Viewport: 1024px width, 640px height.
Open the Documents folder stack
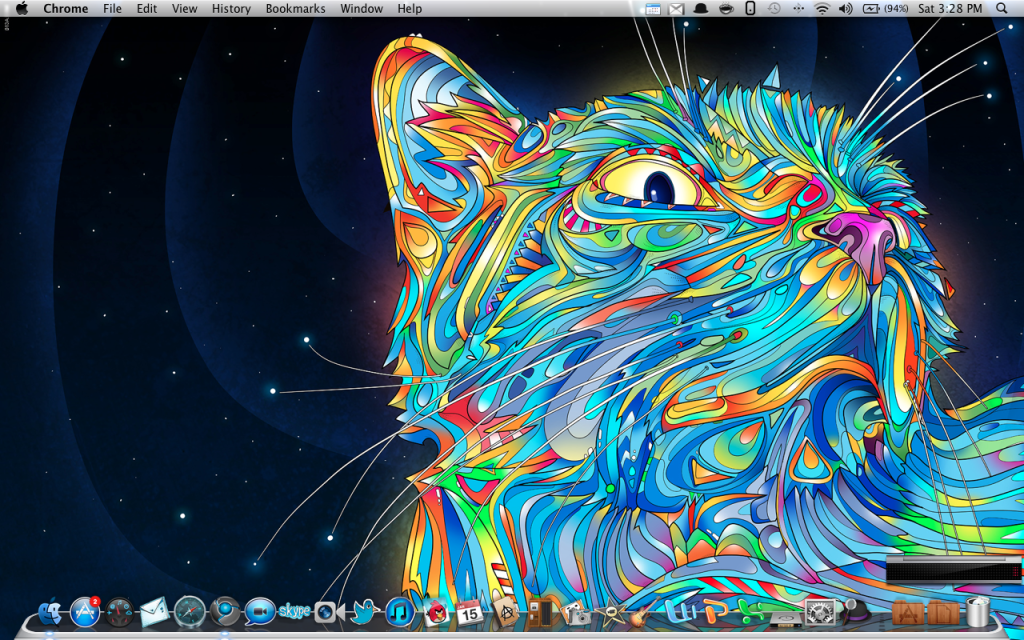(x=943, y=613)
